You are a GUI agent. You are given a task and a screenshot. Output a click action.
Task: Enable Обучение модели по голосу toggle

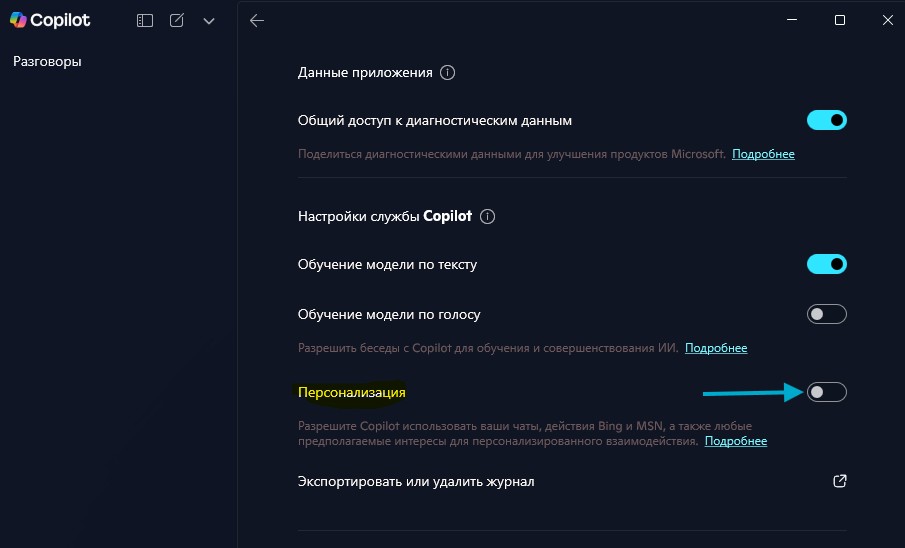pyautogui.click(x=827, y=314)
